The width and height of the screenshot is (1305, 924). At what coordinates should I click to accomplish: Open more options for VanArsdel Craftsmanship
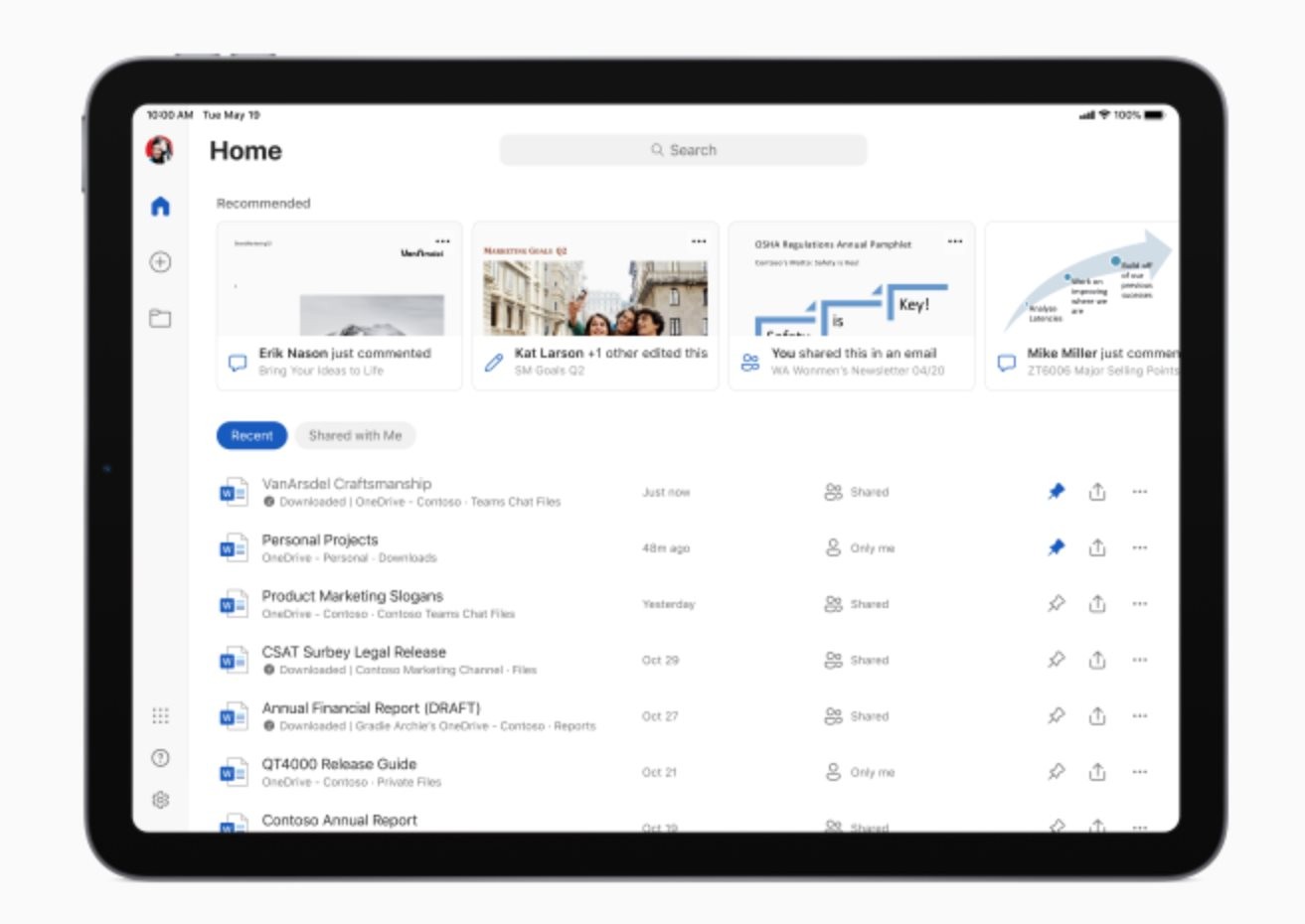[x=1140, y=492]
